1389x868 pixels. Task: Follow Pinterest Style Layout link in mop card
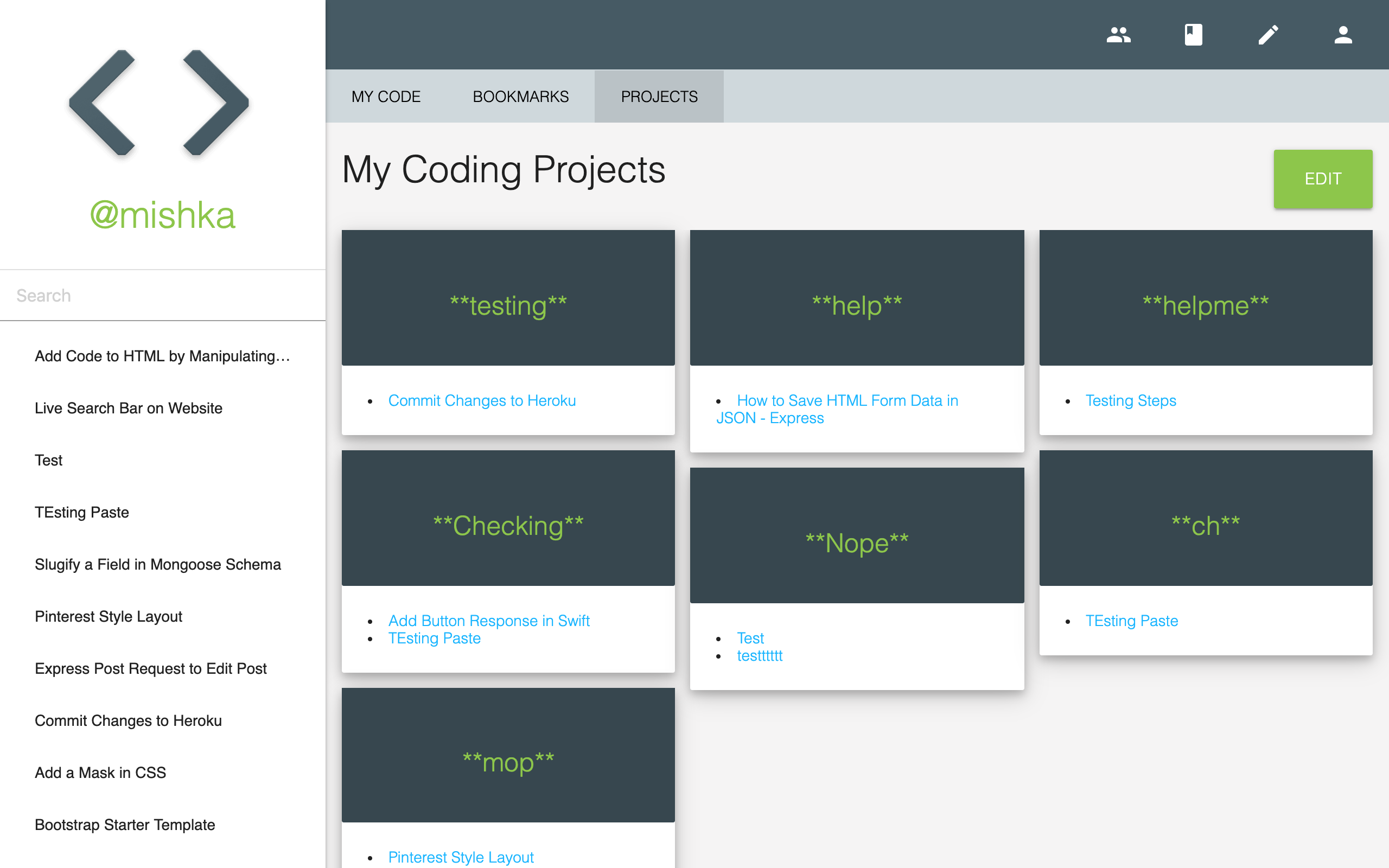click(x=461, y=857)
